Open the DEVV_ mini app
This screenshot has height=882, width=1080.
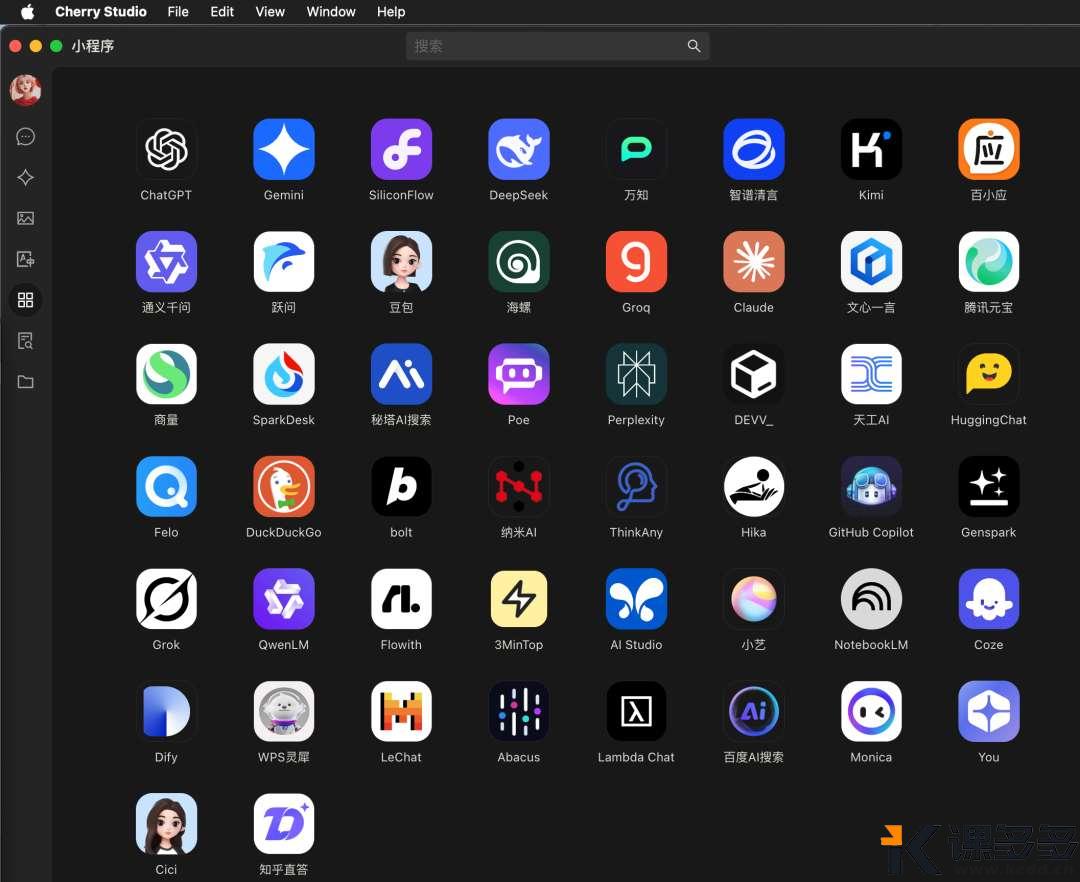pos(754,374)
